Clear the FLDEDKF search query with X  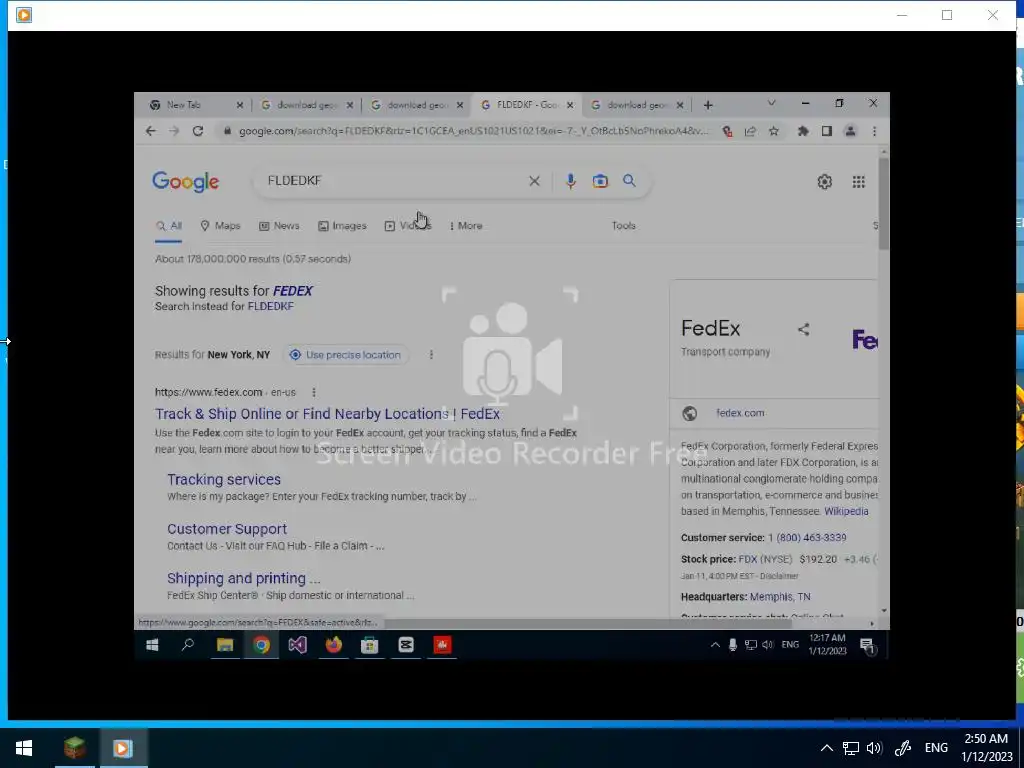point(534,181)
